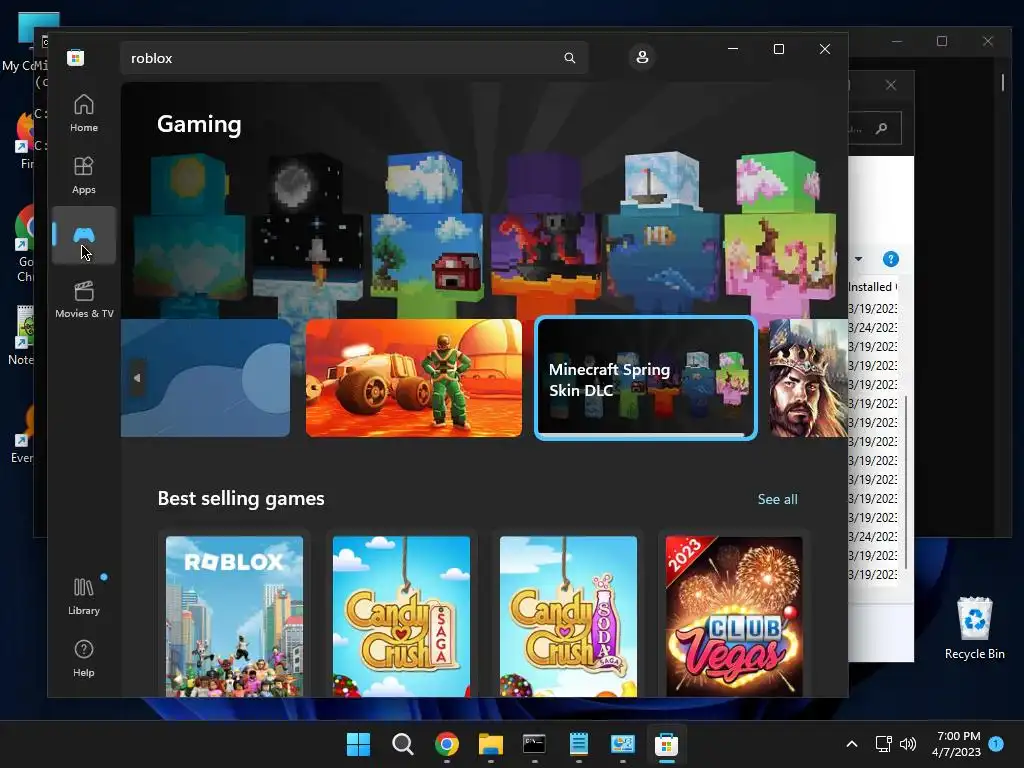
Task: Open network status tray icon
Action: pos(884,744)
